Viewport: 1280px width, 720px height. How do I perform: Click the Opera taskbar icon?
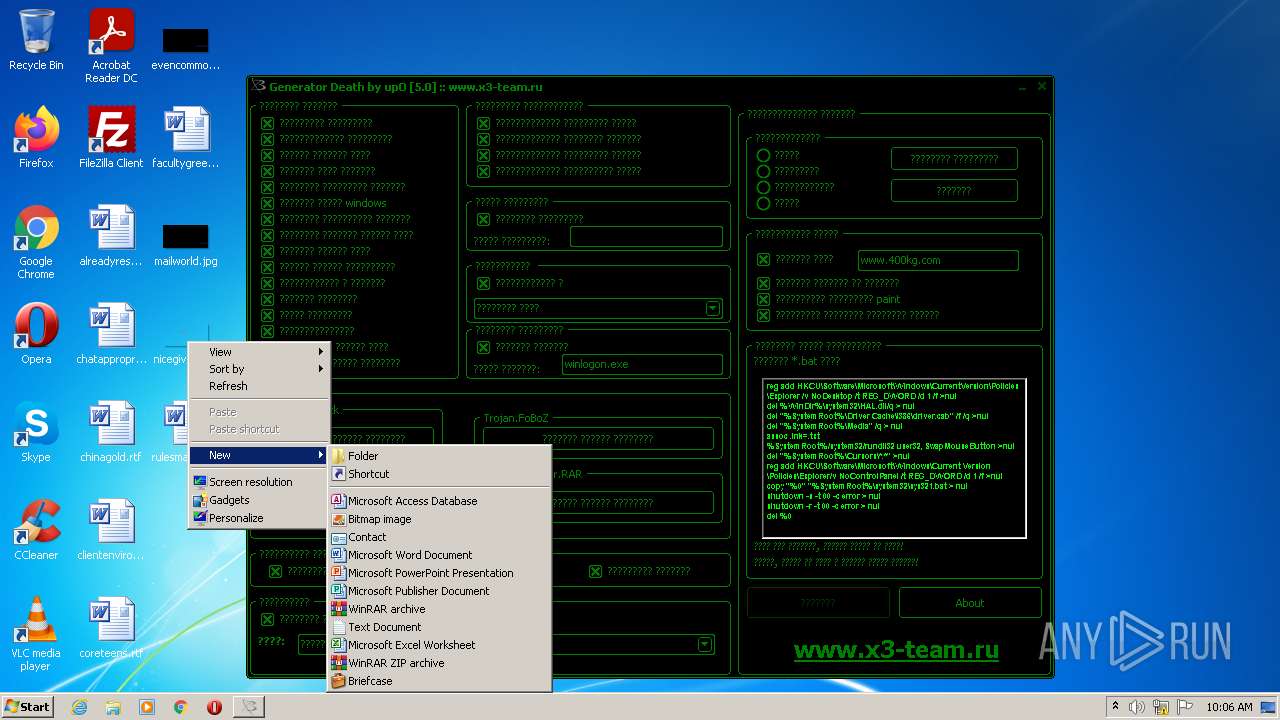pos(214,706)
